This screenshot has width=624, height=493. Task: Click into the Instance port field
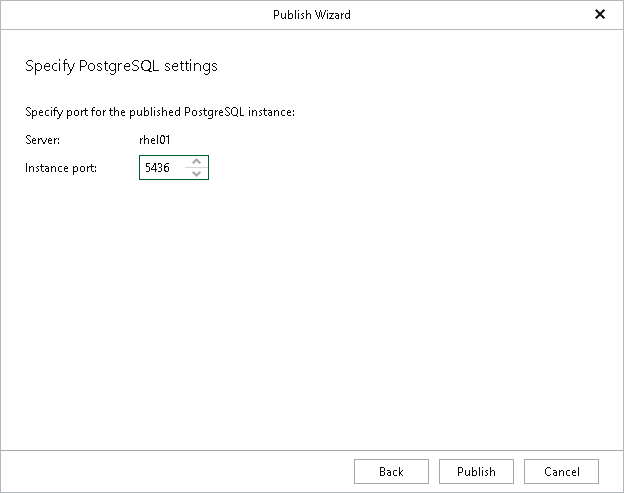coord(163,168)
